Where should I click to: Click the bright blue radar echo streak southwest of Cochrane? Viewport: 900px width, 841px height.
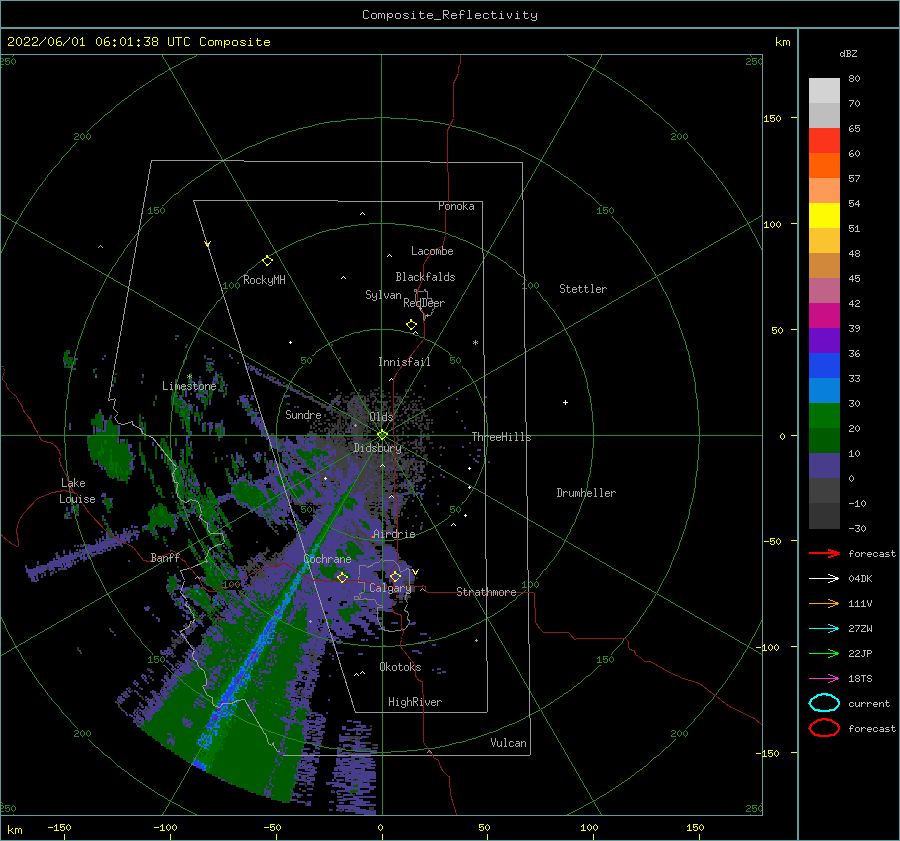point(257,649)
